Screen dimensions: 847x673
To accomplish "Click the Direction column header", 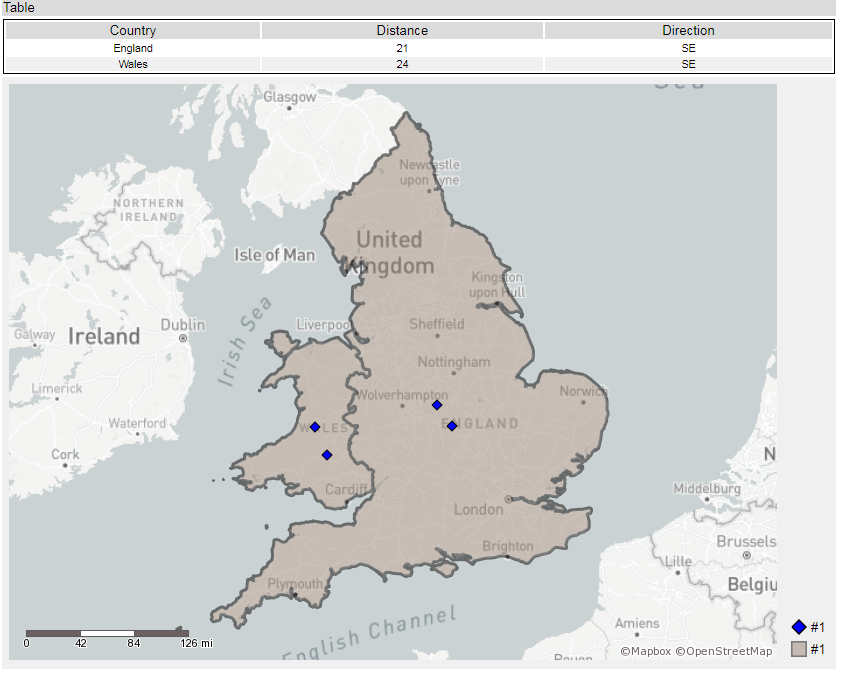I will pos(688,30).
